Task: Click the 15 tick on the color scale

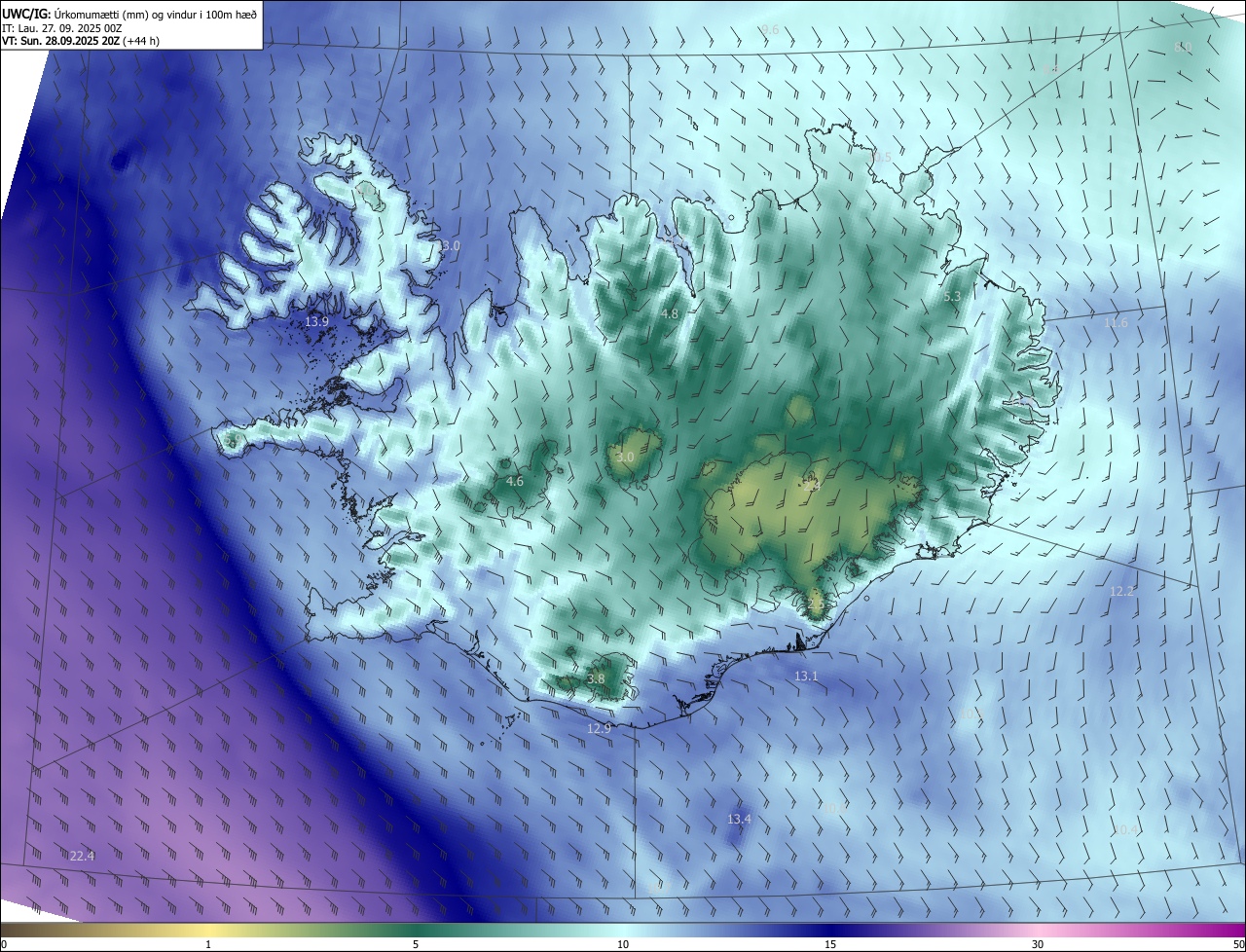Action: 830,945
